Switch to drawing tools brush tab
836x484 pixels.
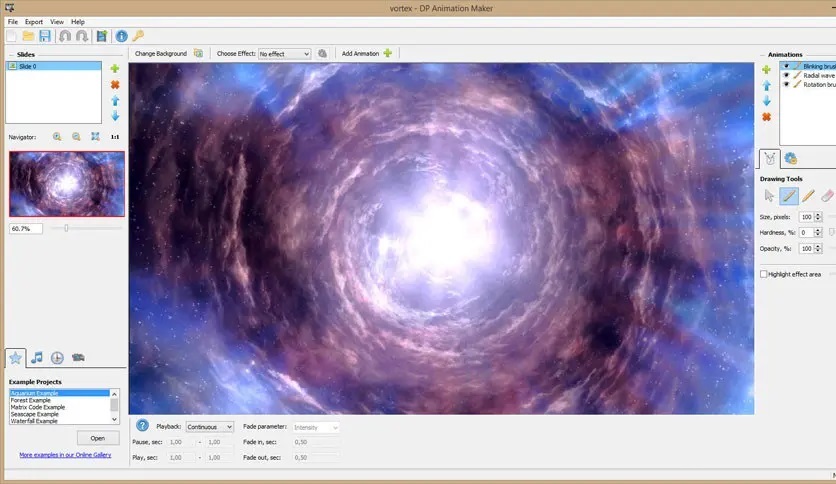point(769,158)
